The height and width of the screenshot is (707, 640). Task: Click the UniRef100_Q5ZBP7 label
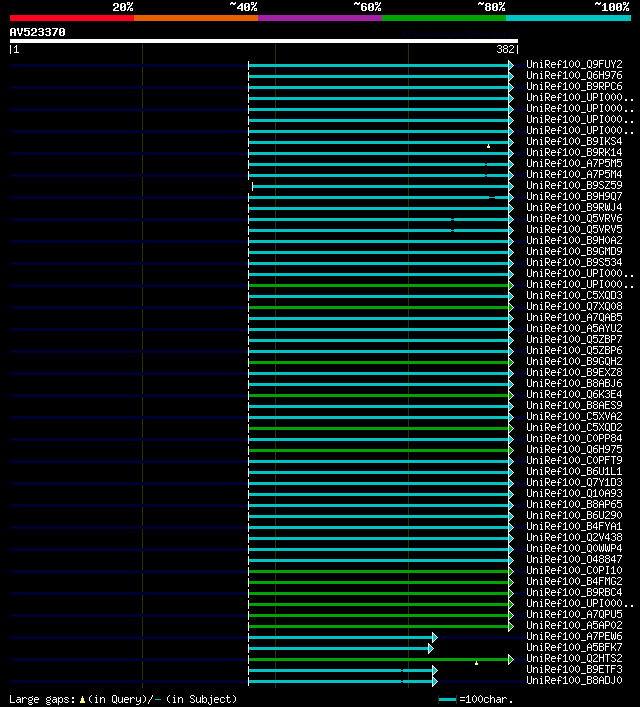pyautogui.click(x=574, y=339)
